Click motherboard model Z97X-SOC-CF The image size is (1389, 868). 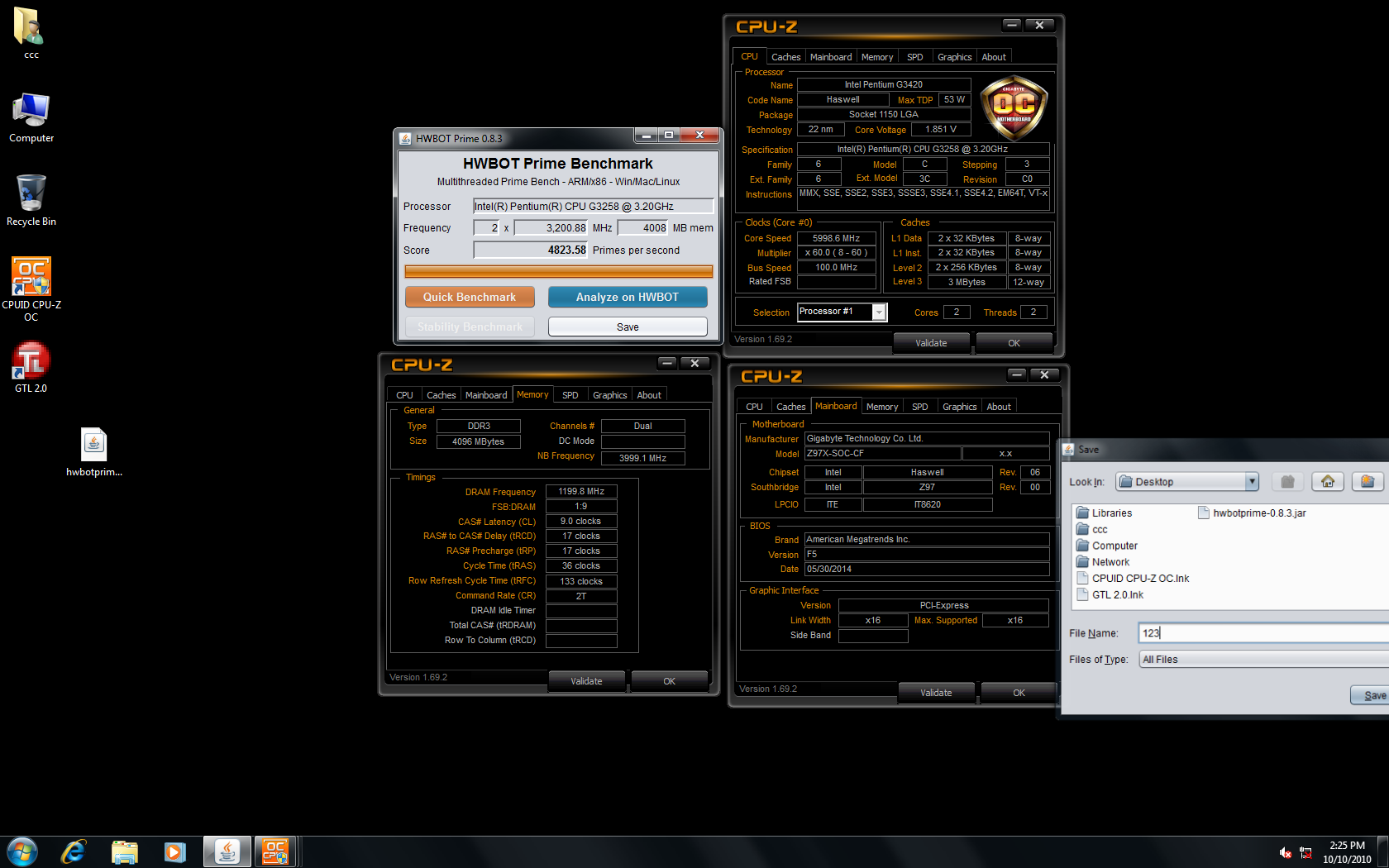882,453
